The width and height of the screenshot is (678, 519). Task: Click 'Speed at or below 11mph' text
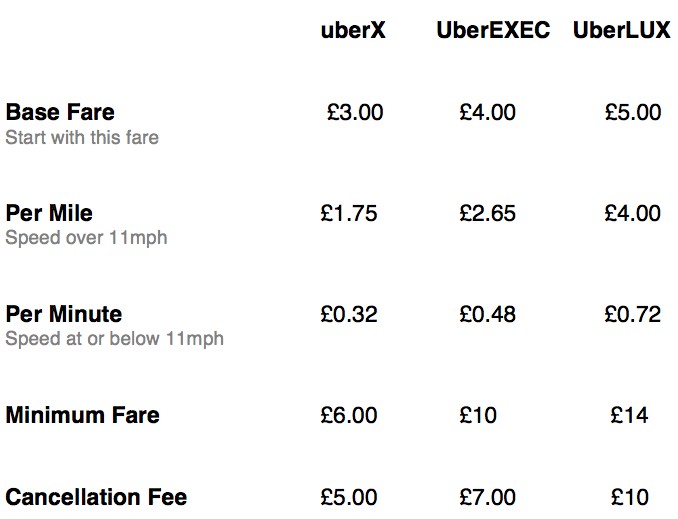click(115, 339)
